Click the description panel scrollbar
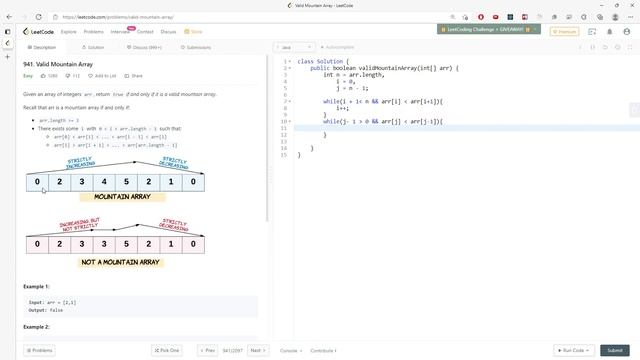The width and height of the screenshot is (640, 360). [267, 139]
